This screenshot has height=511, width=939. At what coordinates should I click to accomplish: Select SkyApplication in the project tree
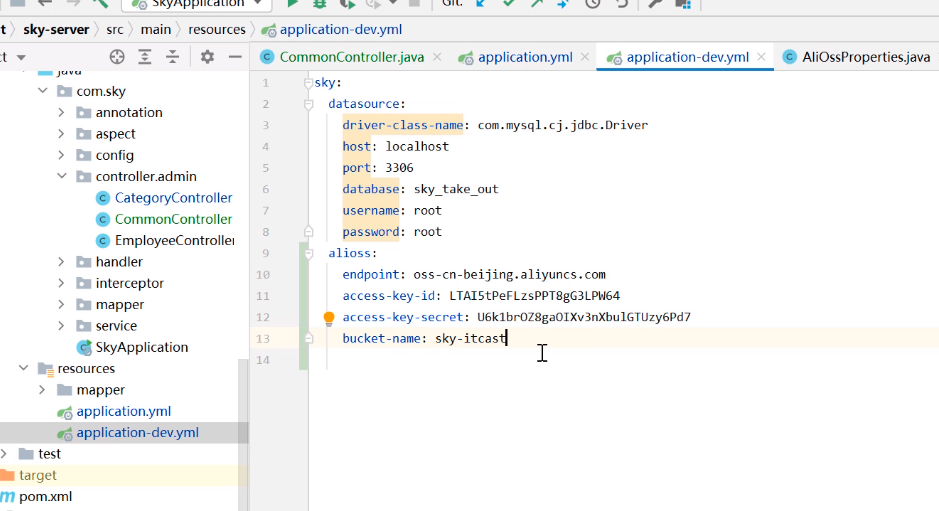tap(141, 347)
